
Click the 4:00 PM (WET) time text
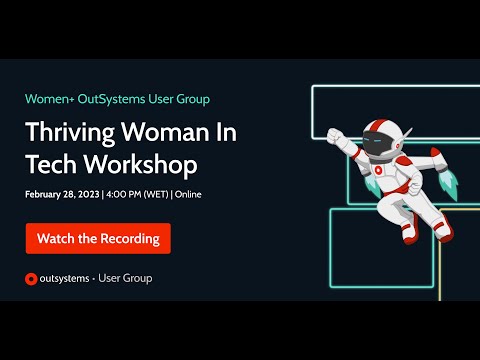tap(137, 194)
